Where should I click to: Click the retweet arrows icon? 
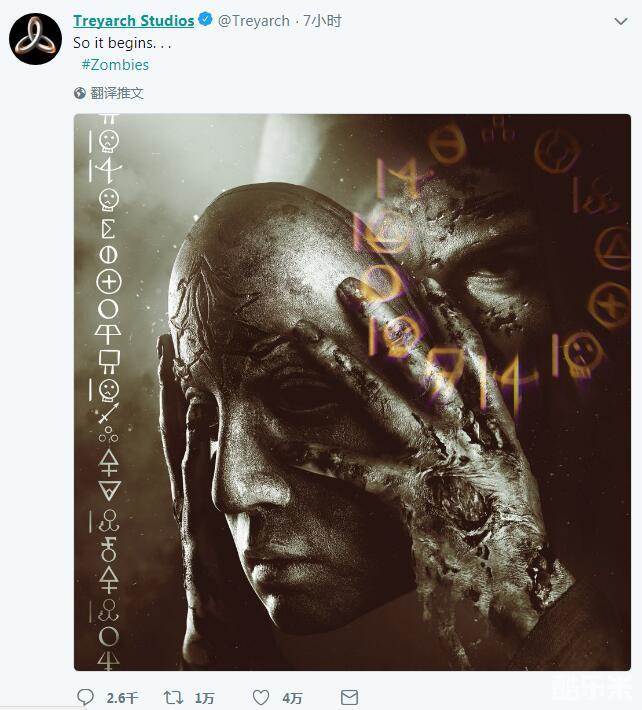[x=173, y=697]
